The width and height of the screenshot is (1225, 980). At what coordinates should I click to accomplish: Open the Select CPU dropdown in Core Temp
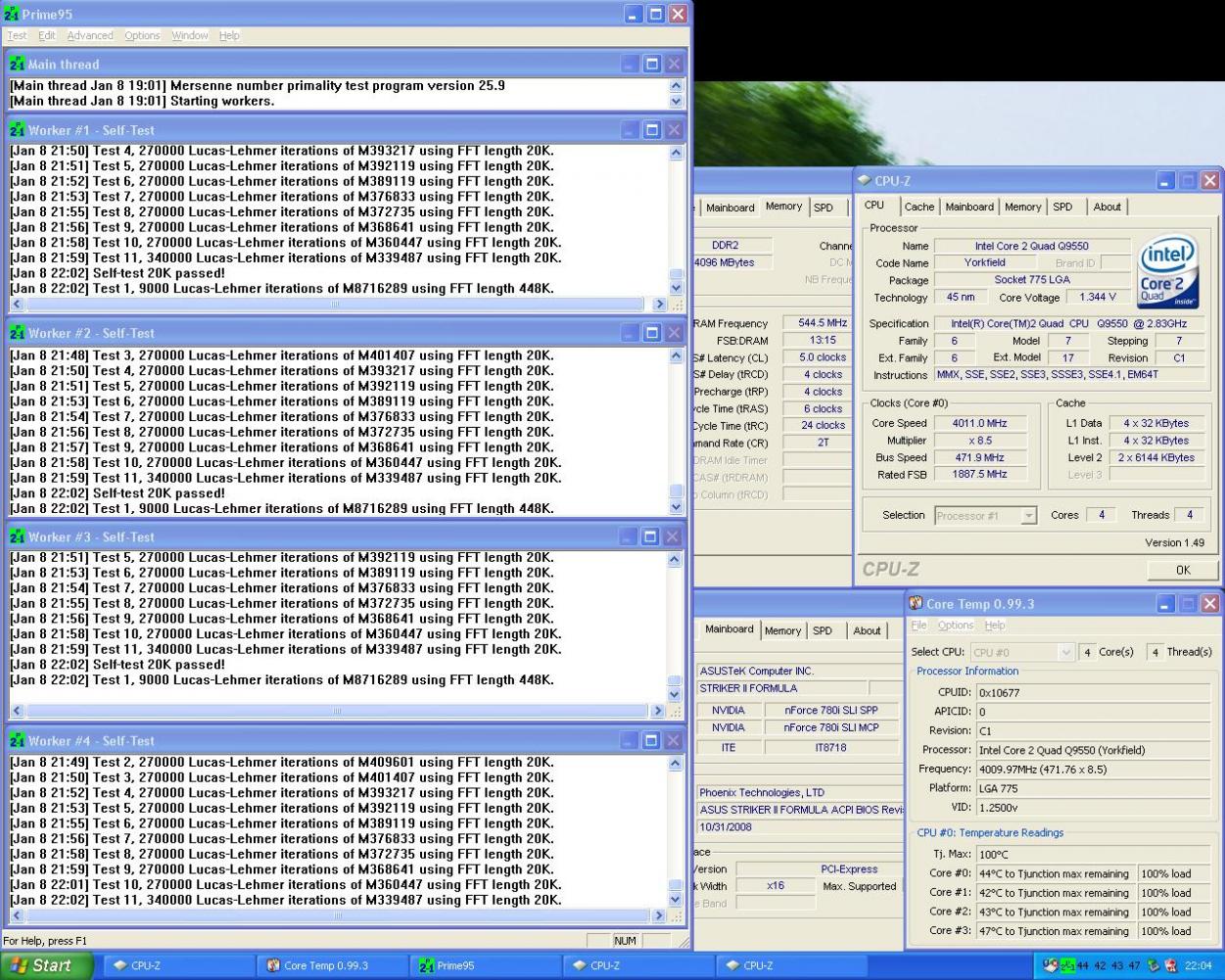click(x=1066, y=652)
